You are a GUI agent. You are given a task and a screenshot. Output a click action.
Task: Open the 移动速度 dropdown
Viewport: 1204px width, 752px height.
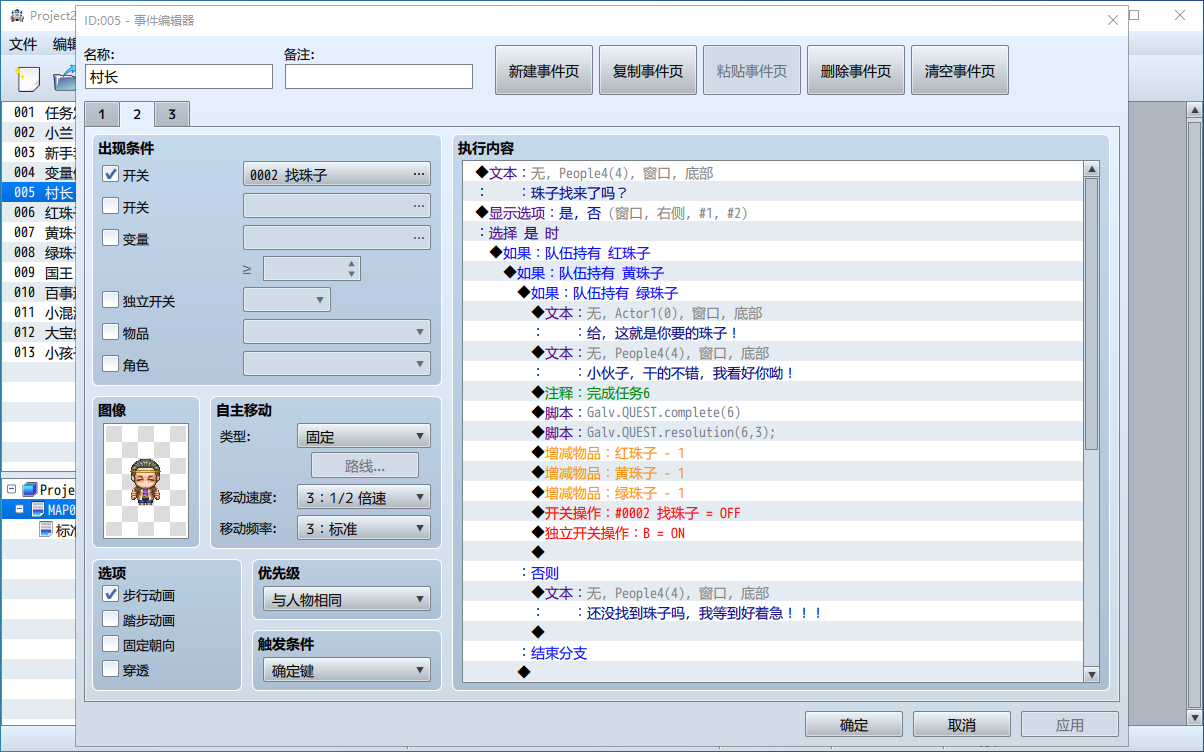(x=364, y=497)
